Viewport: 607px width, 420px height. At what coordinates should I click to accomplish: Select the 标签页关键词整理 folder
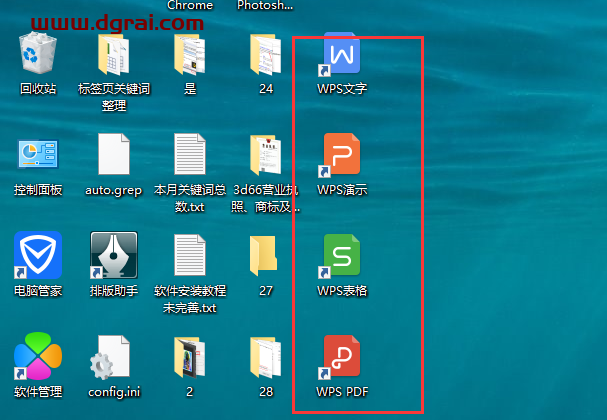(x=113, y=55)
